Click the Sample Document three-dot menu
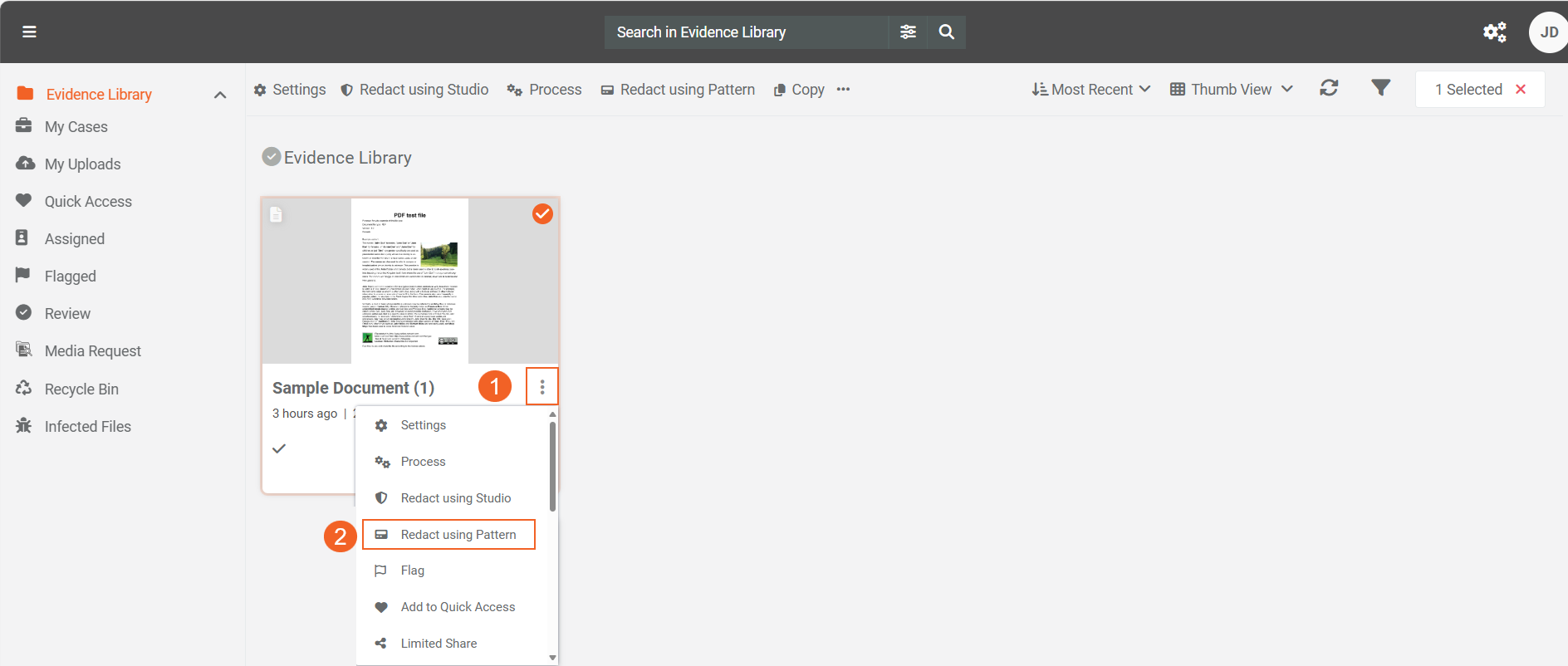 (x=542, y=387)
